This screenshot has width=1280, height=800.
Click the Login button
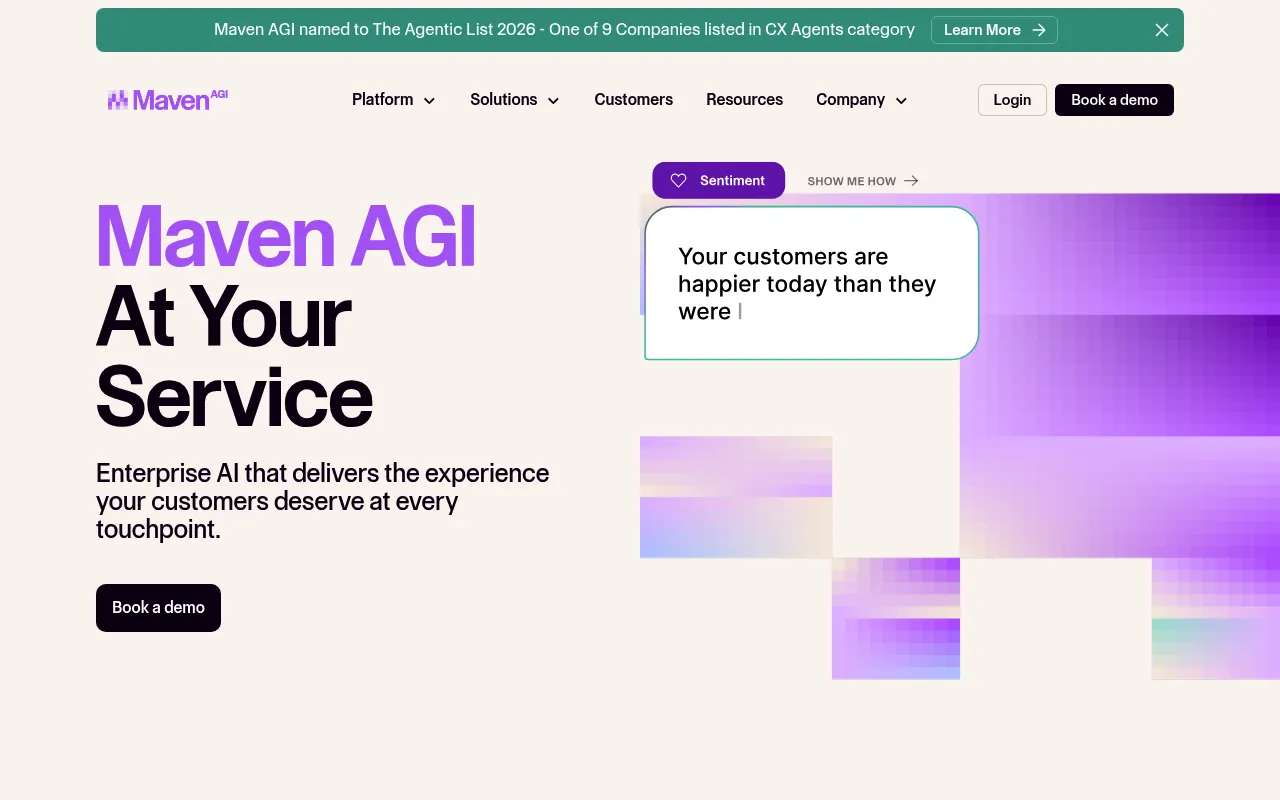point(1012,100)
